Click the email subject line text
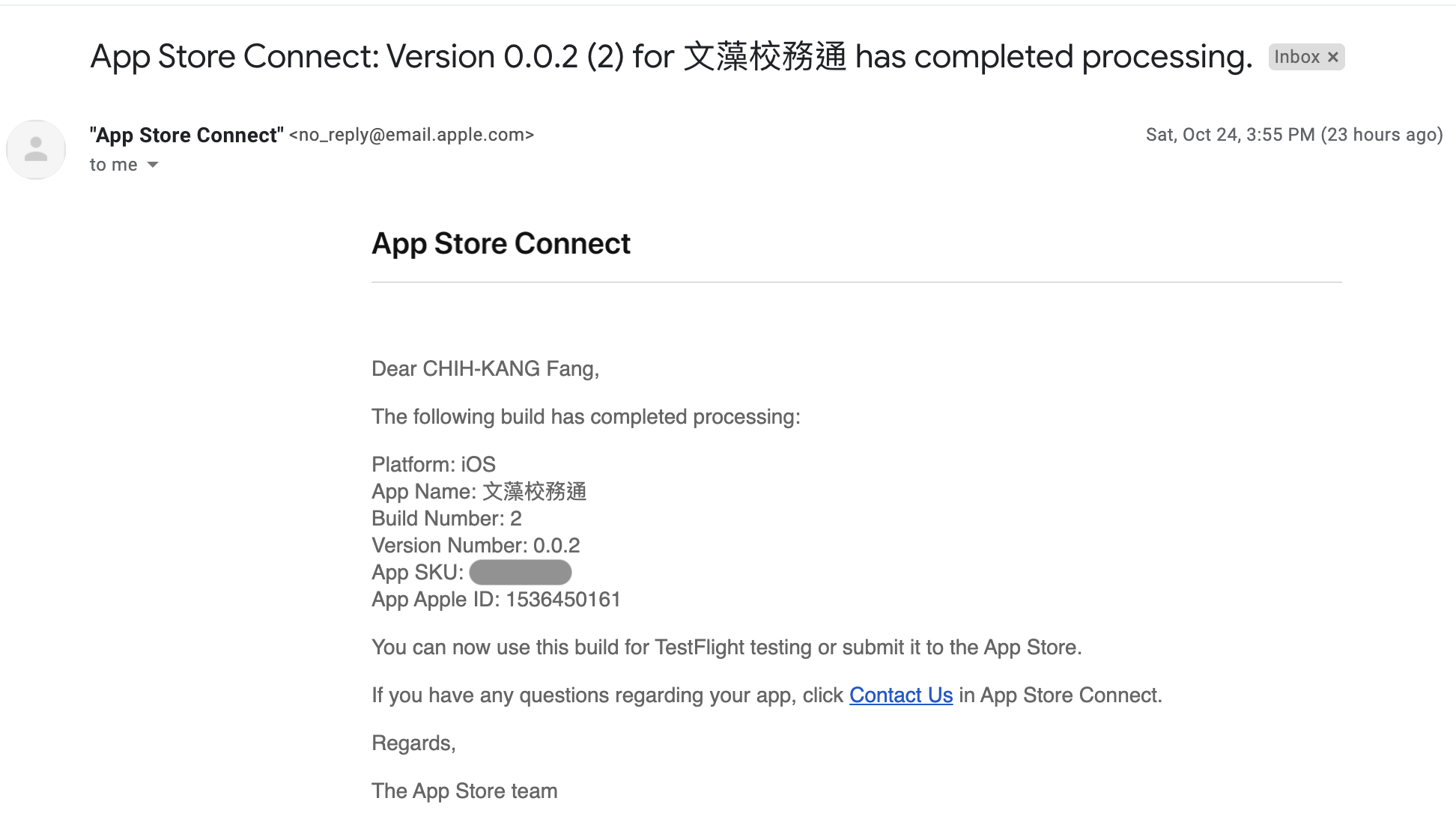Screen dimensions: 1456x813 tap(670, 57)
